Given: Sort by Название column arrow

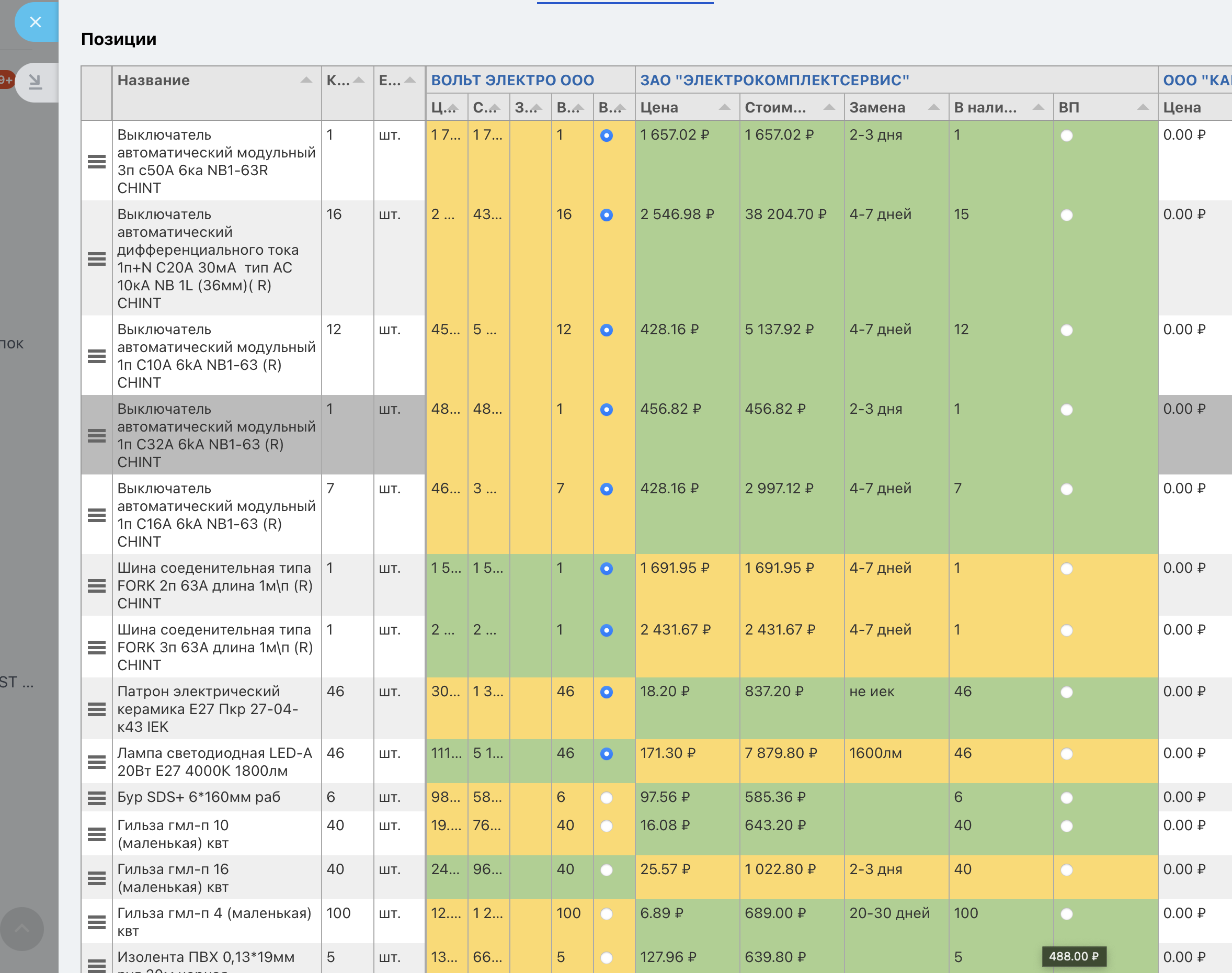Looking at the screenshot, I should point(306,81).
